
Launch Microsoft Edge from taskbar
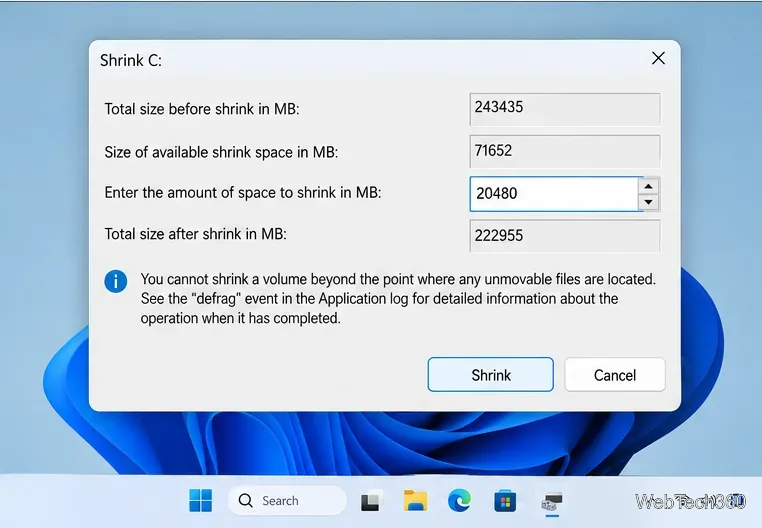point(459,501)
